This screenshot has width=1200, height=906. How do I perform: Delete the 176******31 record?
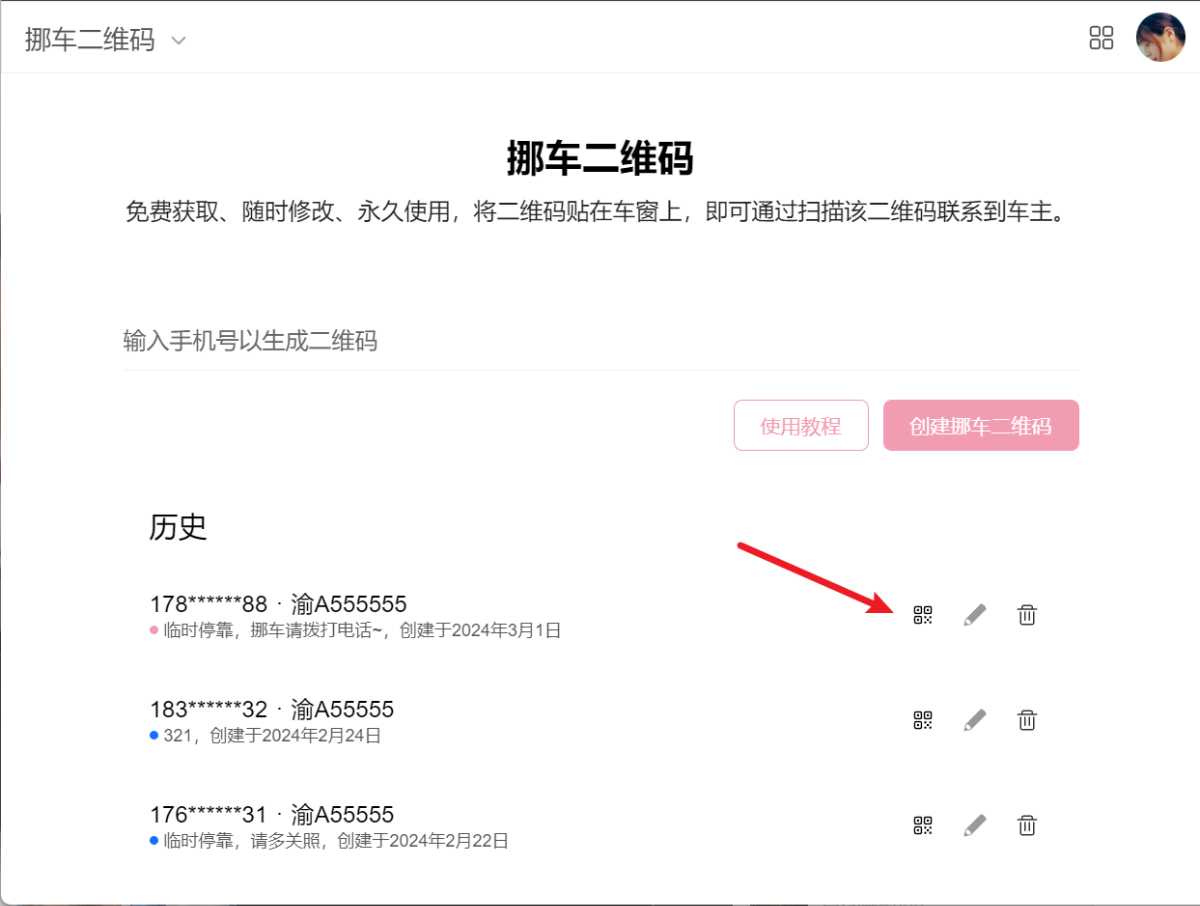[1026, 825]
